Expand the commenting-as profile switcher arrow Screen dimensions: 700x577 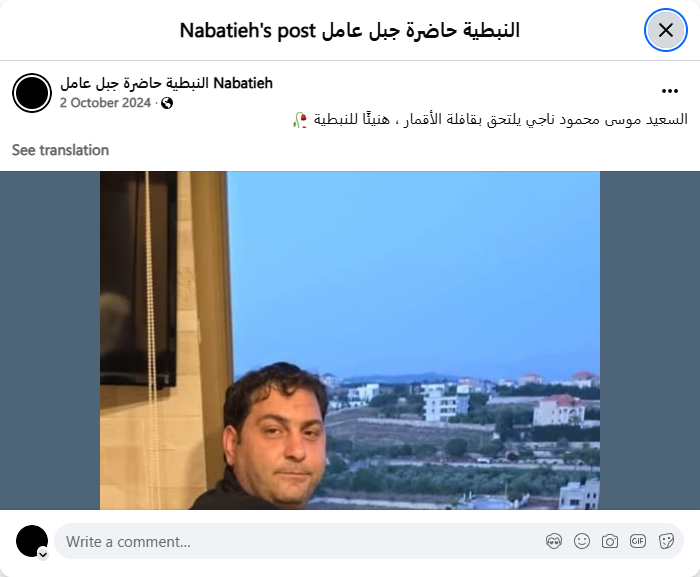43,554
